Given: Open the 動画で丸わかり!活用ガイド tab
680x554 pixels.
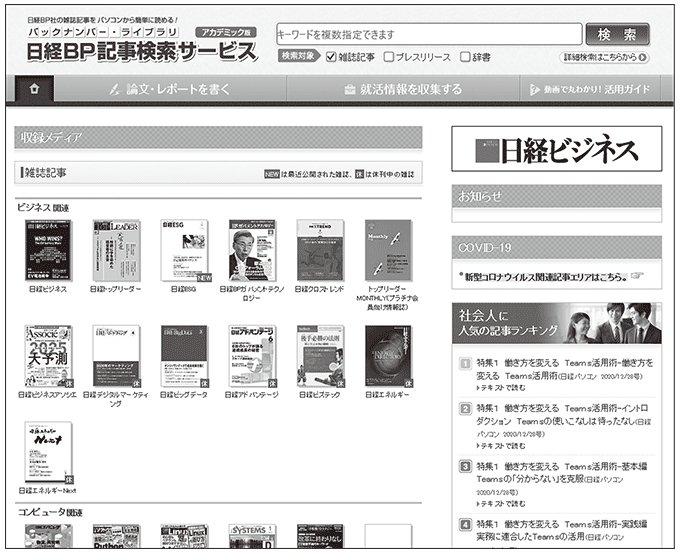Looking at the screenshot, I should click(590, 89).
